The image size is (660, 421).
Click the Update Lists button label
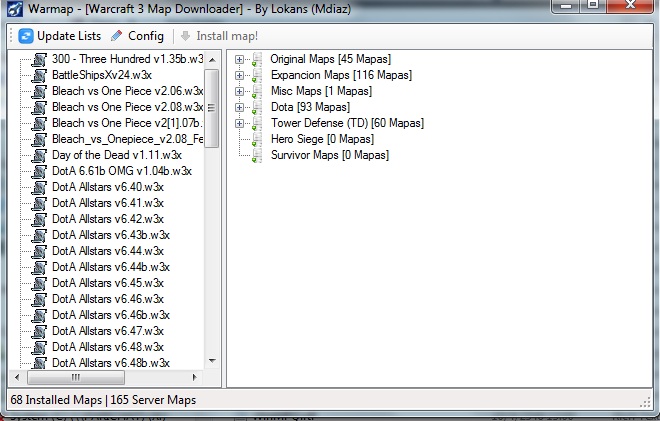point(69,36)
